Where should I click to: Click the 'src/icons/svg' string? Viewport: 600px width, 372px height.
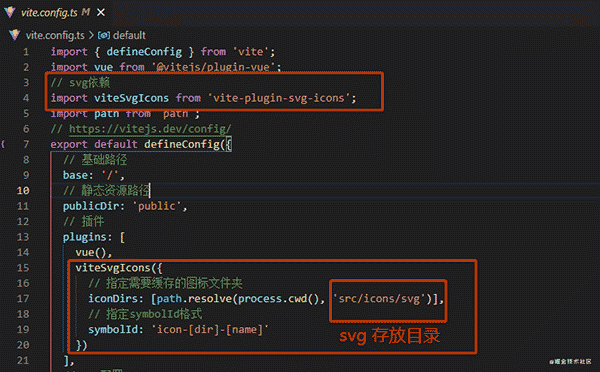click(379, 299)
